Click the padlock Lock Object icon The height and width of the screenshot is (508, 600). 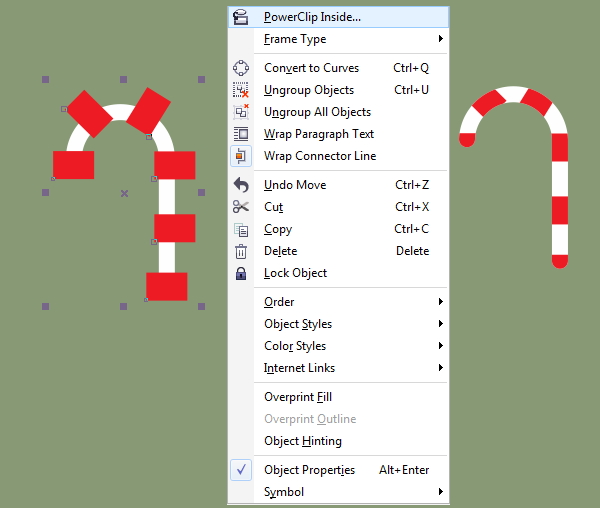point(241,274)
